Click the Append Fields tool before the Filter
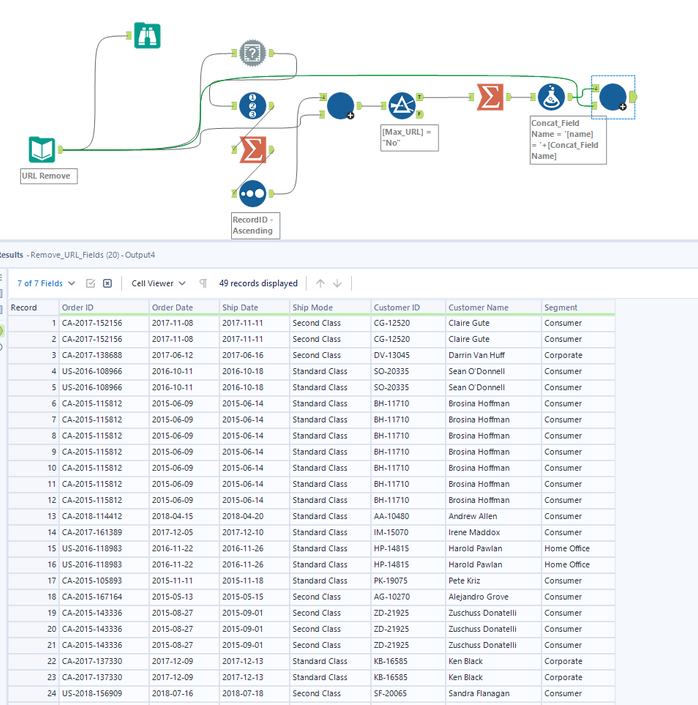 click(x=340, y=106)
